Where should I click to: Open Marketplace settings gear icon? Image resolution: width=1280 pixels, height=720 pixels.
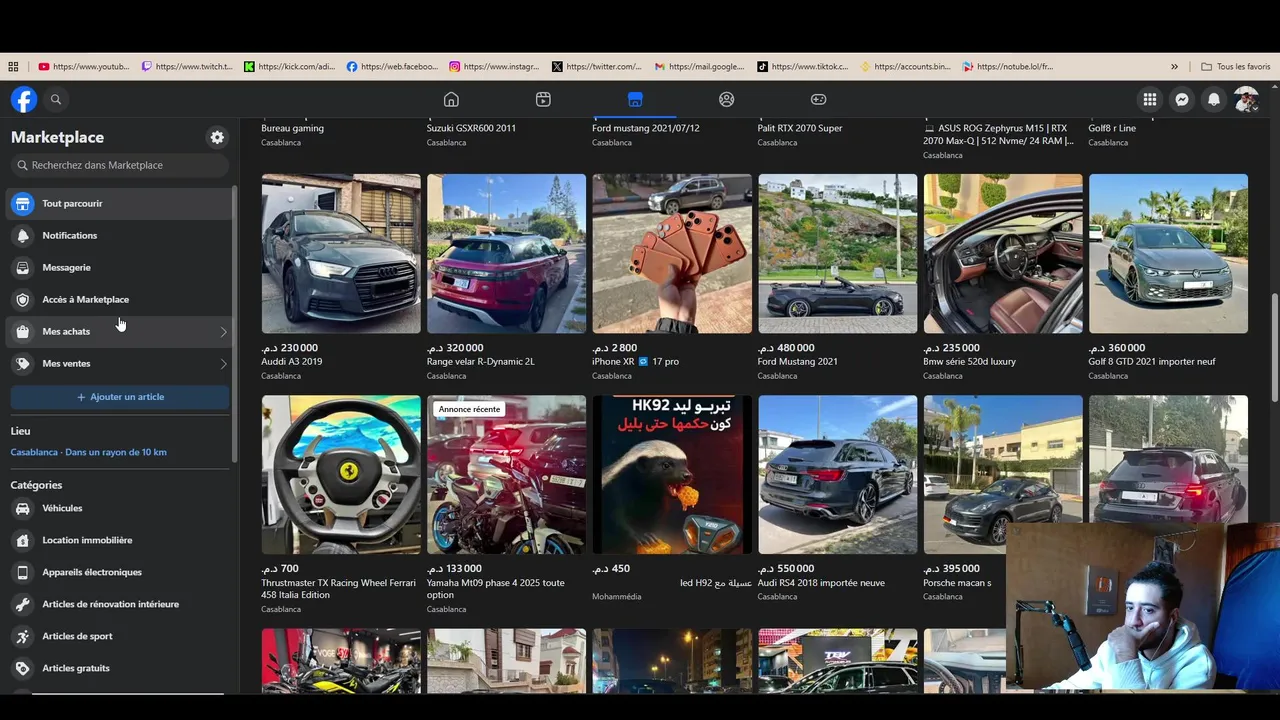[x=217, y=137]
